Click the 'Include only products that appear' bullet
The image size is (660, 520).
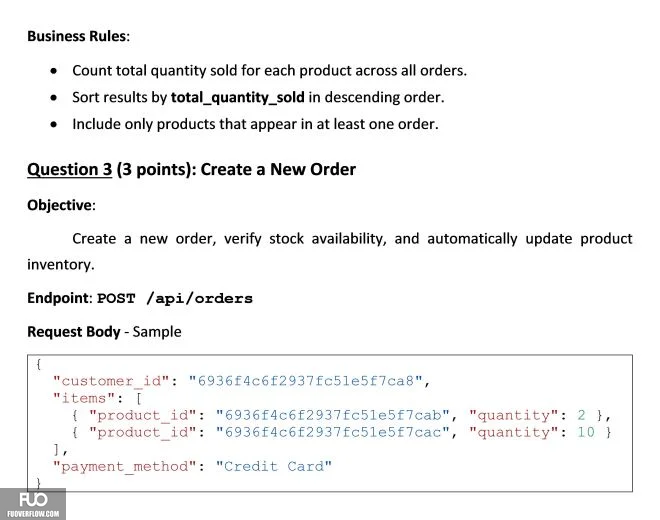255,124
